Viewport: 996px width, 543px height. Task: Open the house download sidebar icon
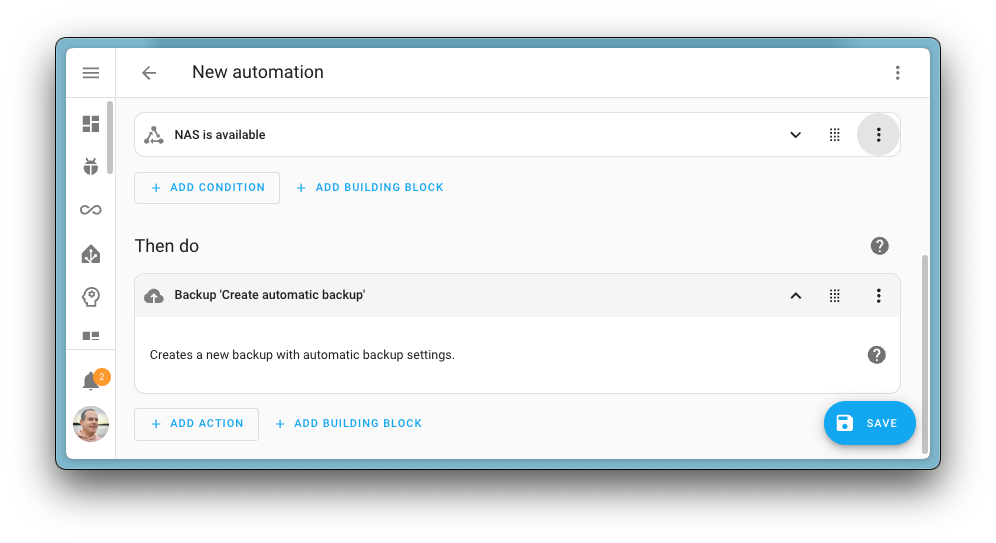(91, 254)
